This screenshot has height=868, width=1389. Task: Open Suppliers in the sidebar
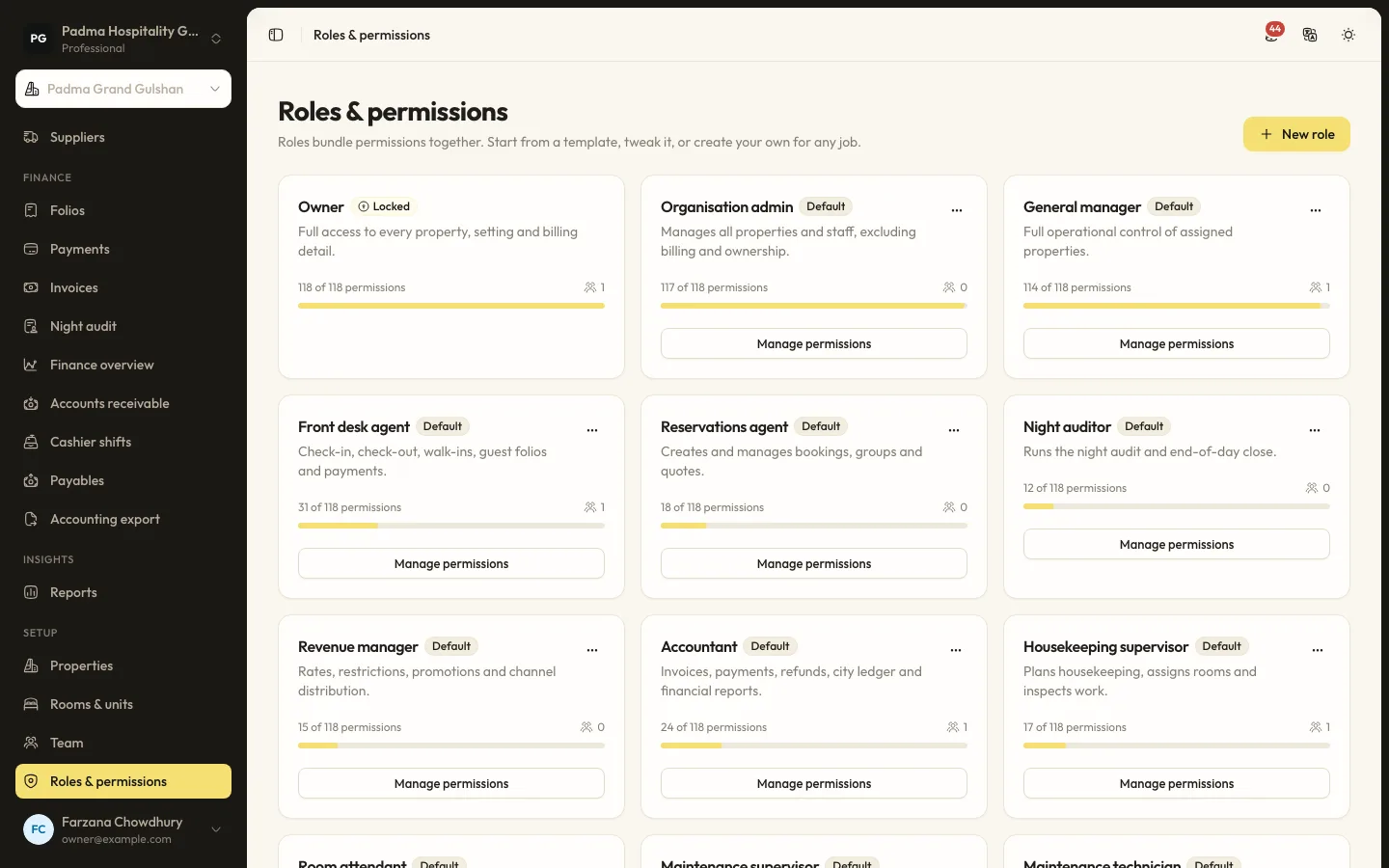click(123, 137)
